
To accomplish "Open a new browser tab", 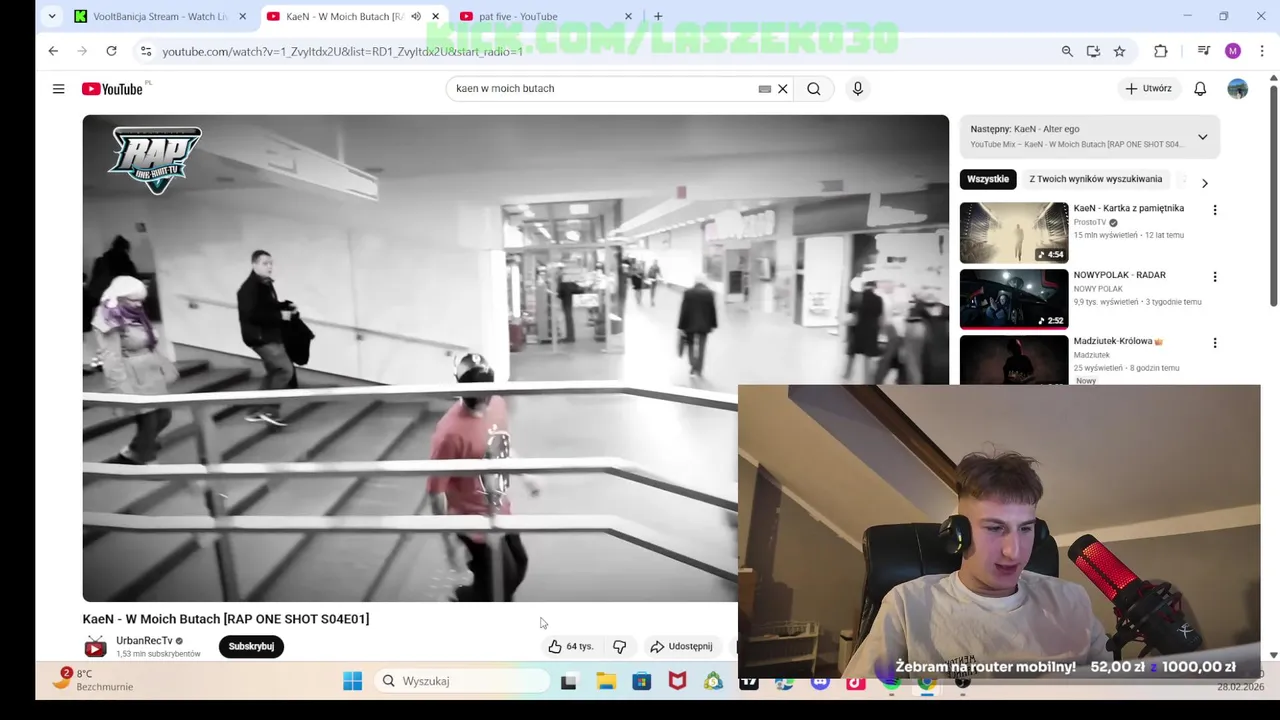I will [658, 16].
